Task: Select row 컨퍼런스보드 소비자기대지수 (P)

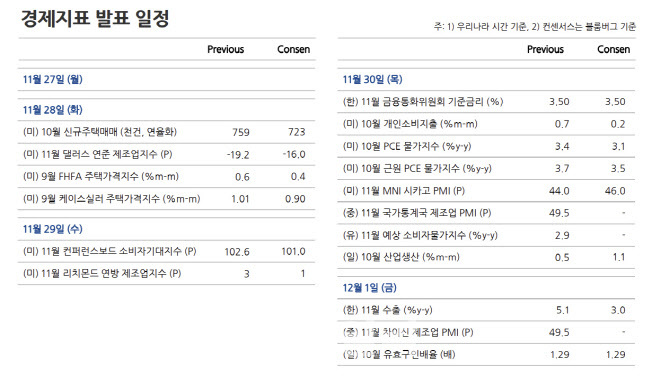Action: point(167,251)
